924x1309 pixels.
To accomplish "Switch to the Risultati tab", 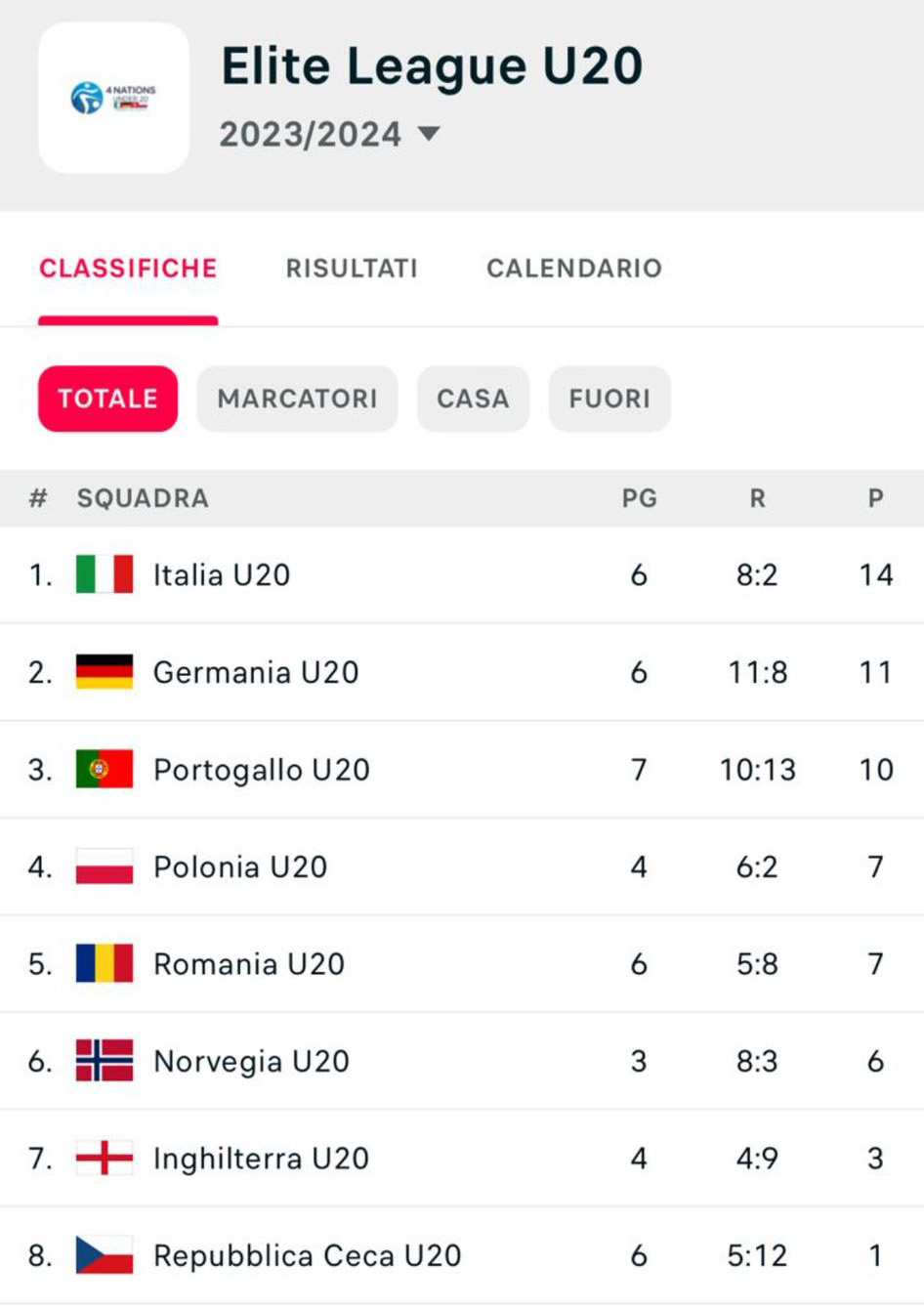I will click(x=352, y=269).
